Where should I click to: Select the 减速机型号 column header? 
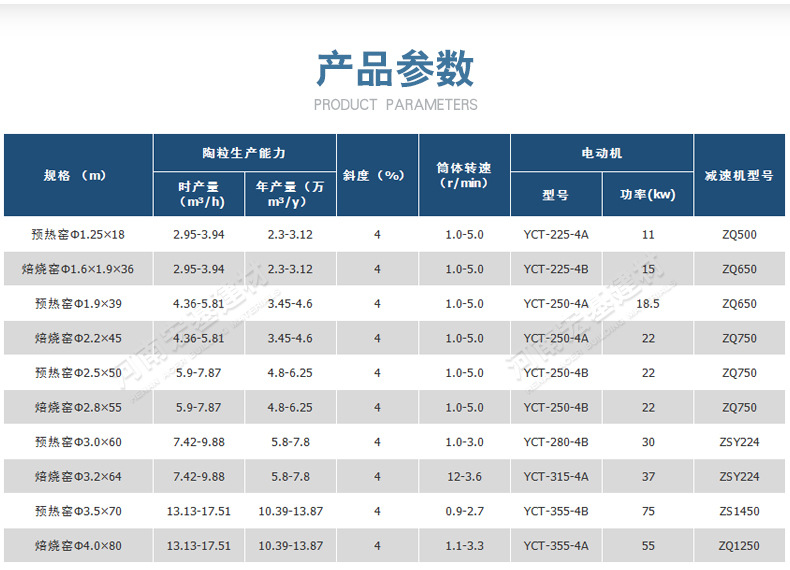[x=739, y=175]
